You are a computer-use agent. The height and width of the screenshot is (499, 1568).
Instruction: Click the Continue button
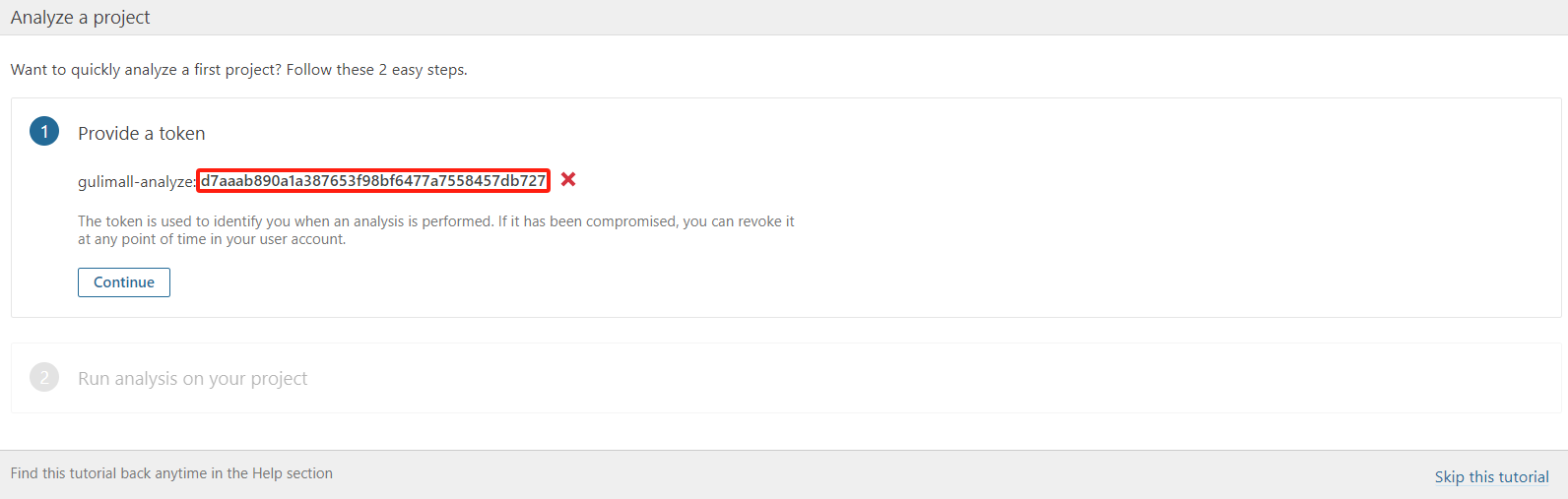click(x=124, y=282)
